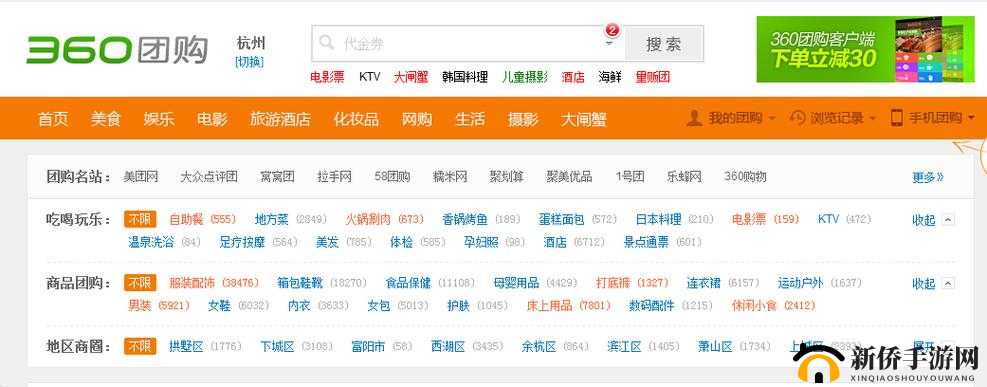Select 不限 filter in 地区商圈 row
Screen dimensions: 987x387
click(x=140, y=346)
